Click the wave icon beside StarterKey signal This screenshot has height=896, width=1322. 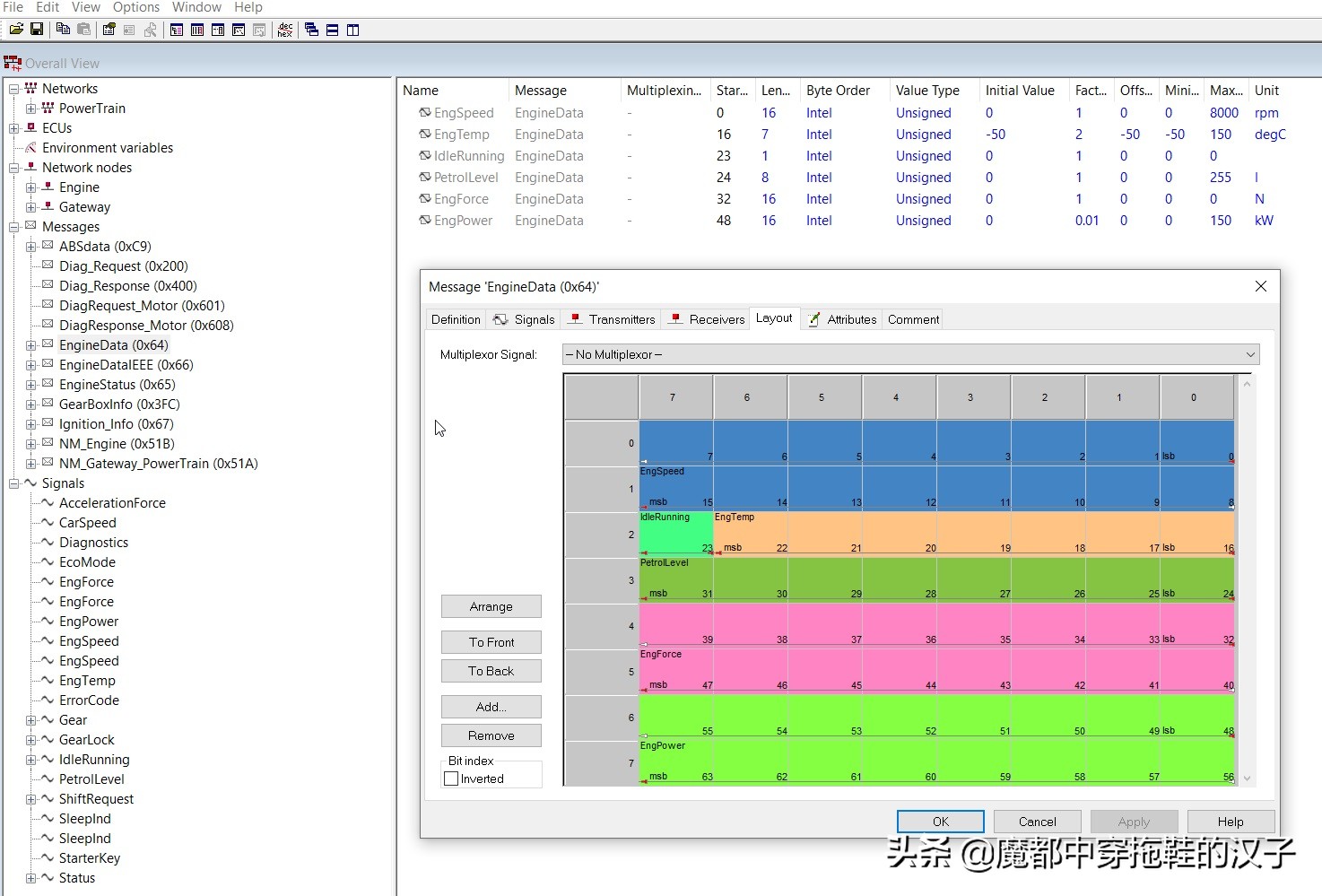point(48,857)
